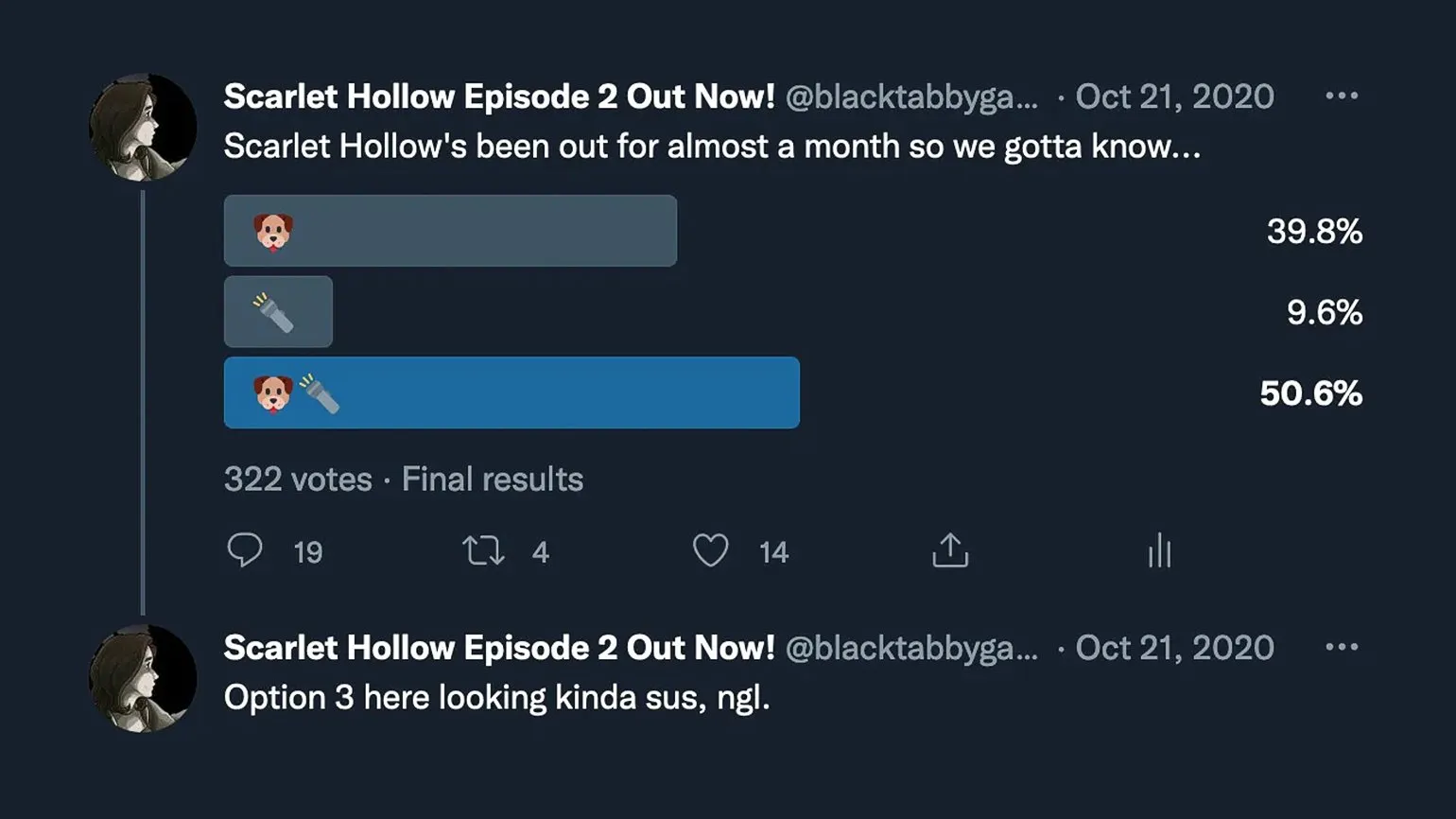Click the Oct 21, 2020 date on poll tweet
Screen dimensions: 1456x819
(x=1174, y=96)
